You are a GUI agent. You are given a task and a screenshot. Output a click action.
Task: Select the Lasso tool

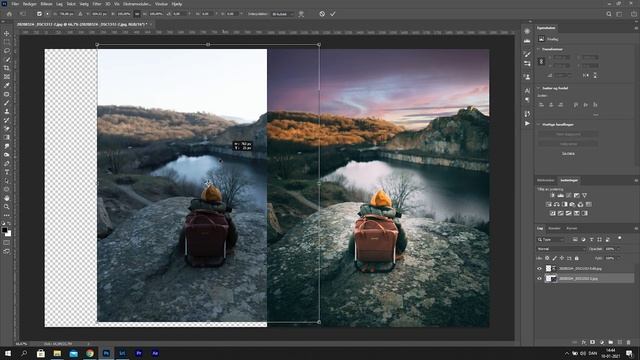click(x=7, y=51)
